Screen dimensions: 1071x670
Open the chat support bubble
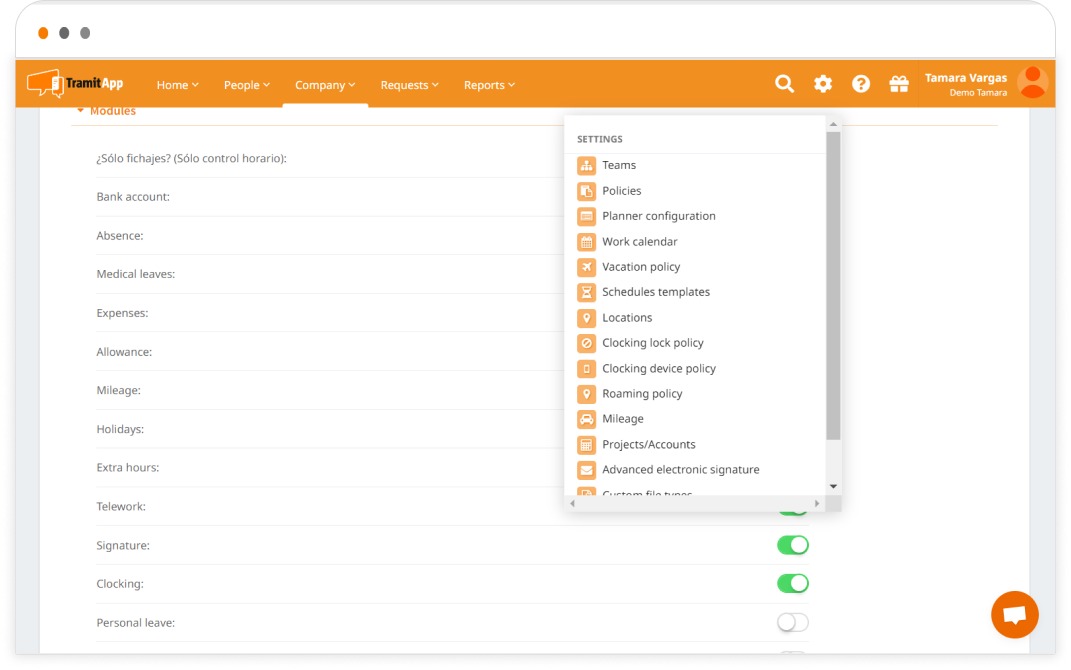pos(1014,615)
